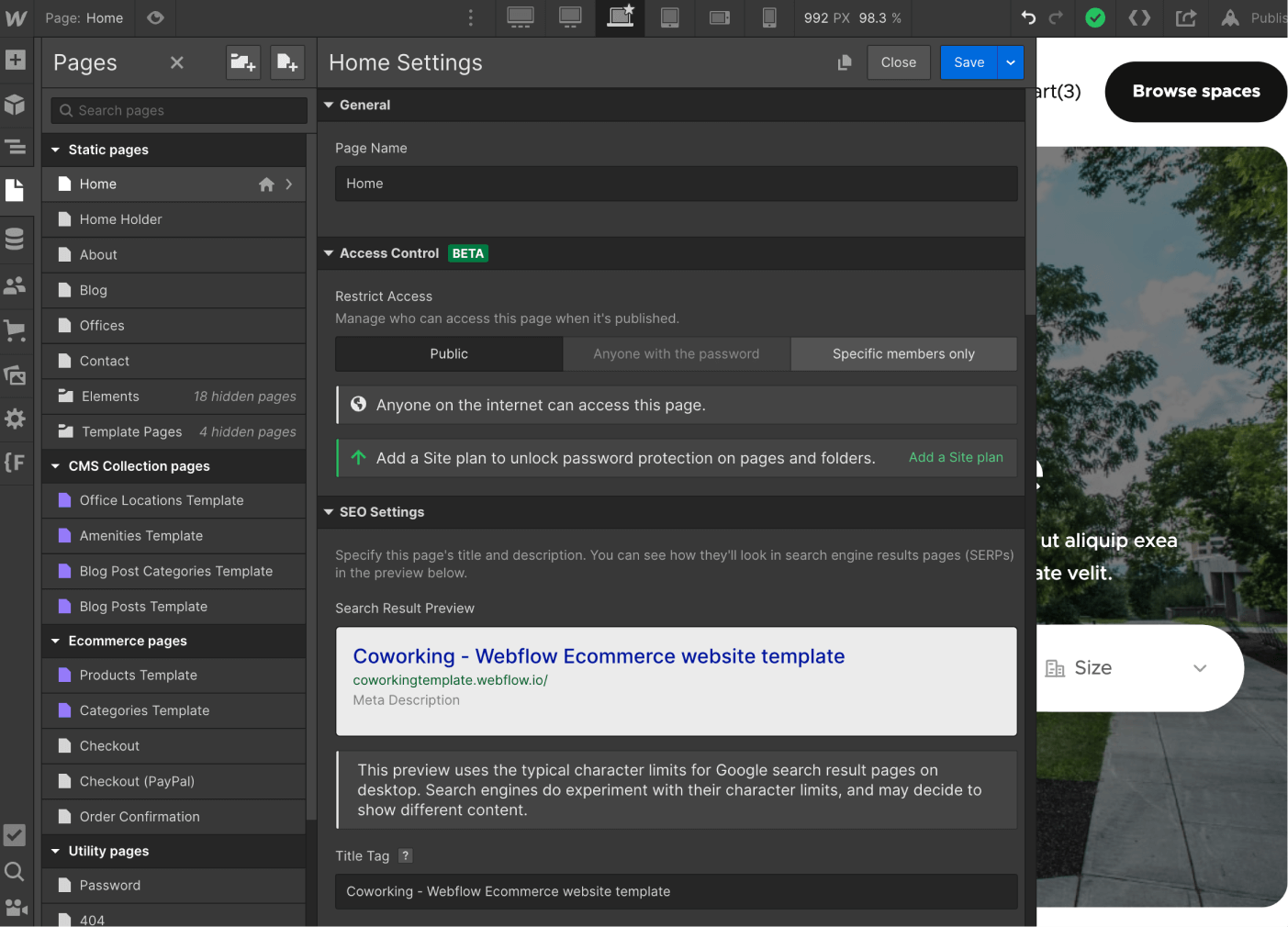Open the Users panel icon
This screenshot has width=1288, height=927.
point(15,285)
